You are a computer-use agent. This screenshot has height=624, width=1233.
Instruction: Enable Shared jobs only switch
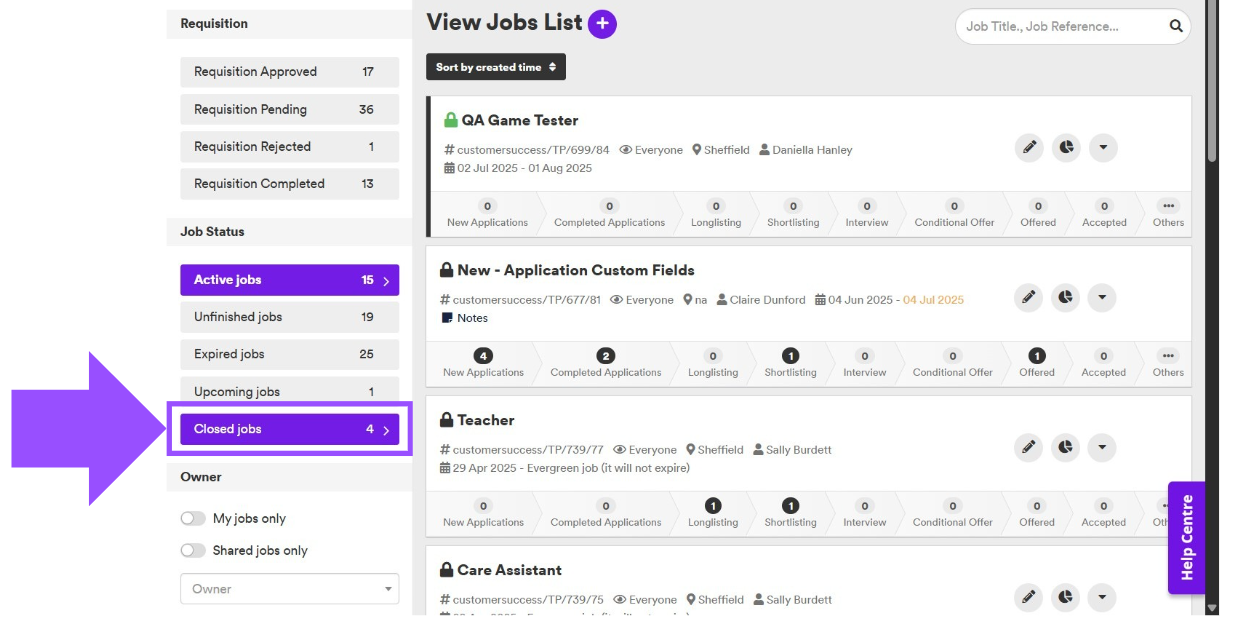pos(193,551)
